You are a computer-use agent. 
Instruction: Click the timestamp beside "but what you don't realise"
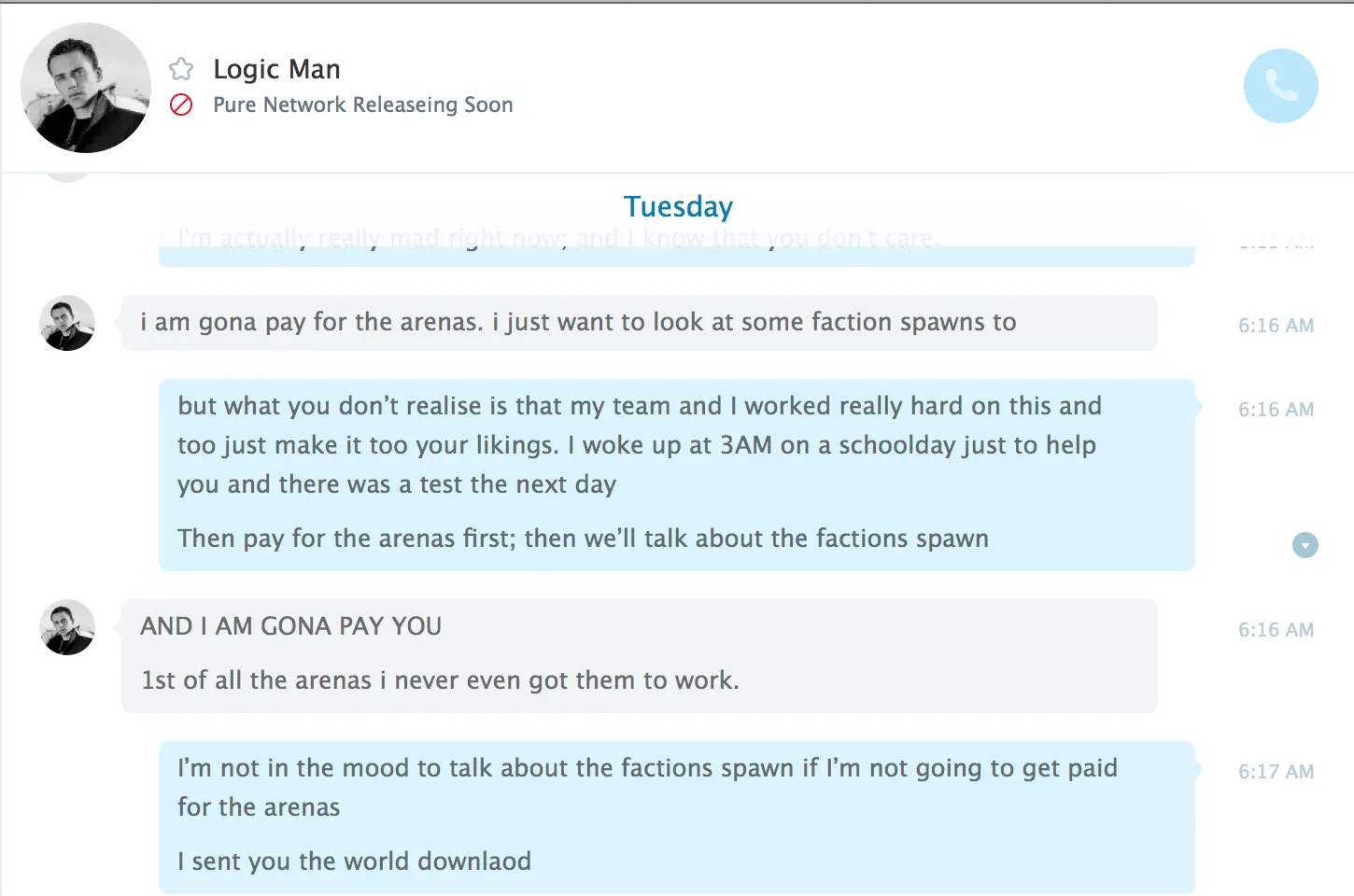pos(1276,410)
